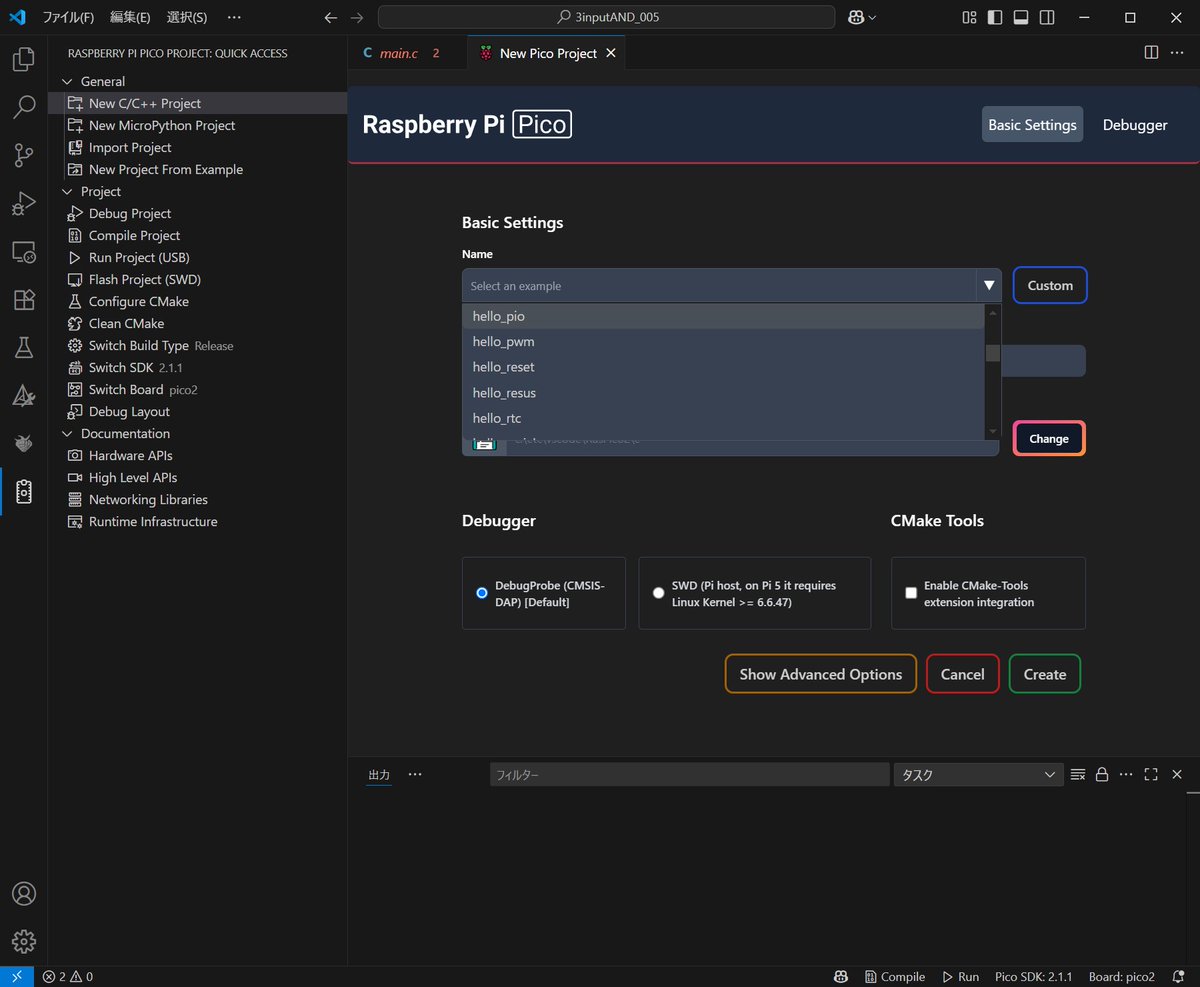This screenshot has width=1200, height=987.
Task: Select DebugProbe (CMSIS-DAP) debugger option
Action: click(x=482, y=592)
